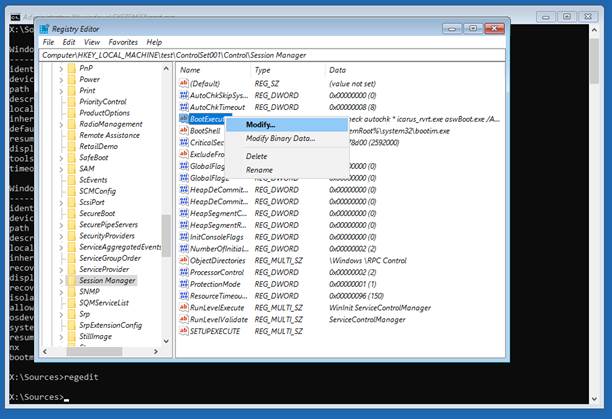
Task: Click the GlobalFlag2 DWORD icon
Action: click(184, 178)
